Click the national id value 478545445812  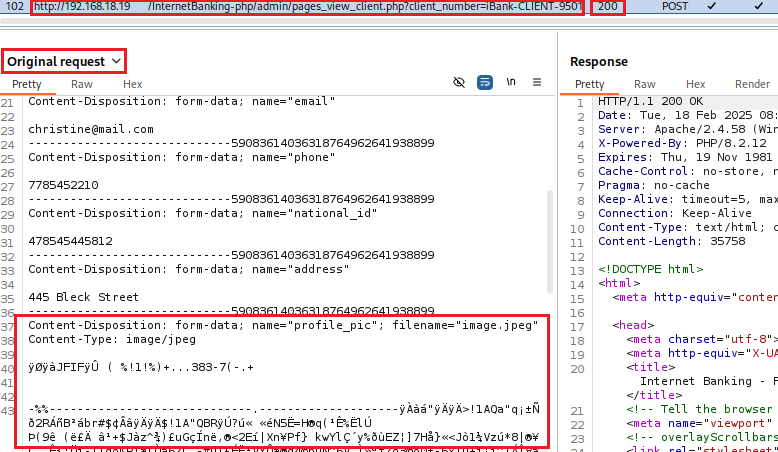[x=70, y=241]
